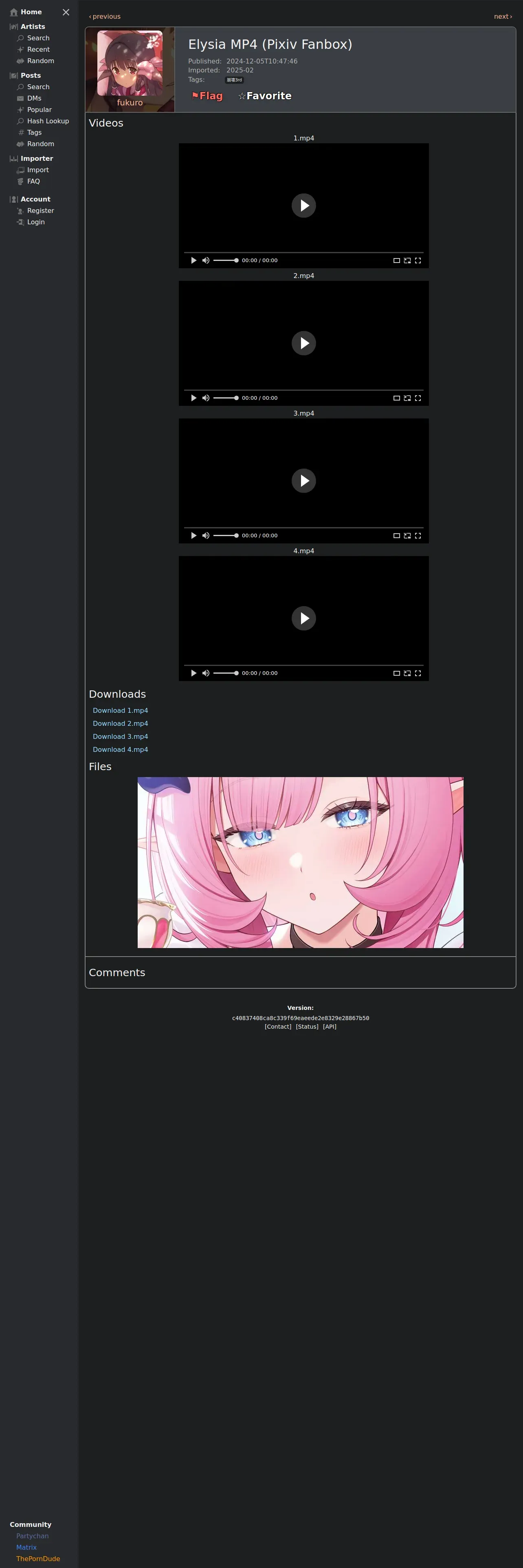The width and height of the screenshot is (523, 1568).
Task: Toggle theater mode on 2.mp4
Action: click(396, 398)
